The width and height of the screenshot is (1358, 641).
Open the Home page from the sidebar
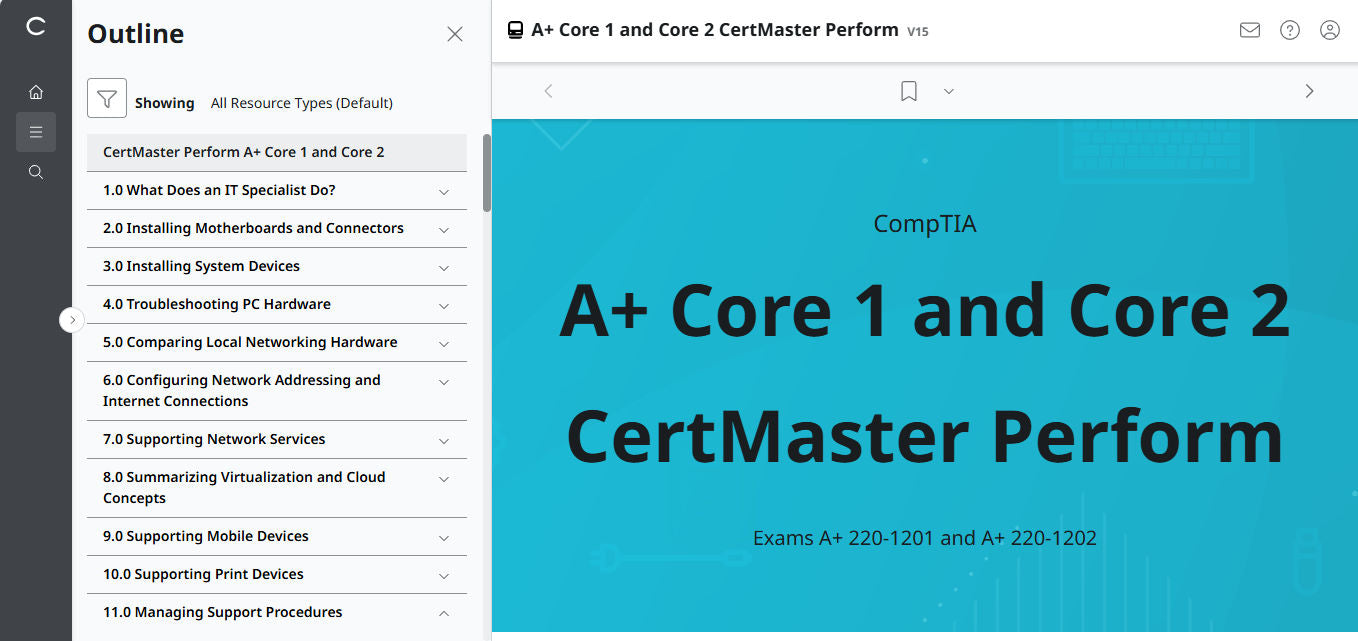pyautogui.click(x=36, y=91)
